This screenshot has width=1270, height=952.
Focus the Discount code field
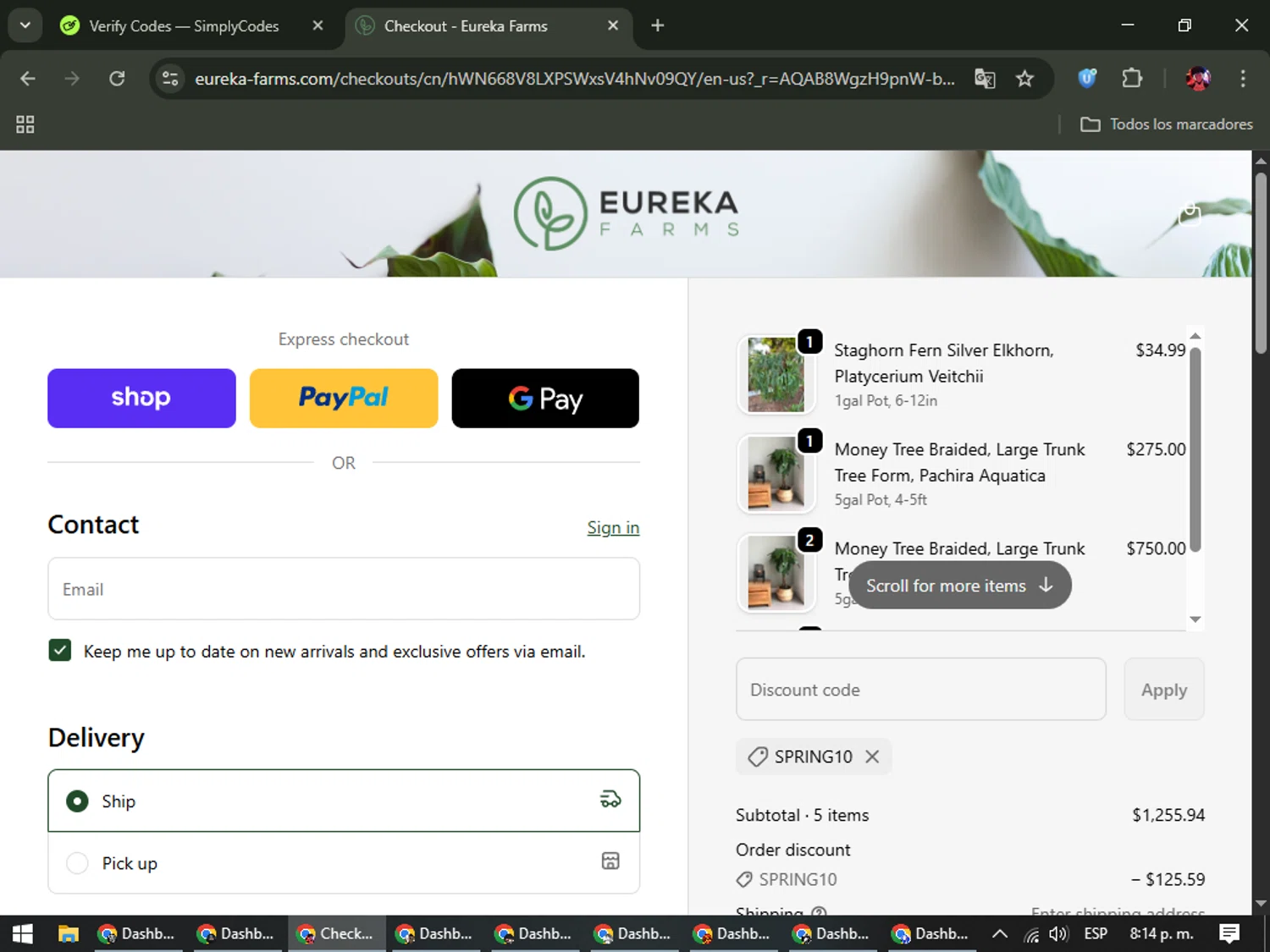[x=921, y=689]
